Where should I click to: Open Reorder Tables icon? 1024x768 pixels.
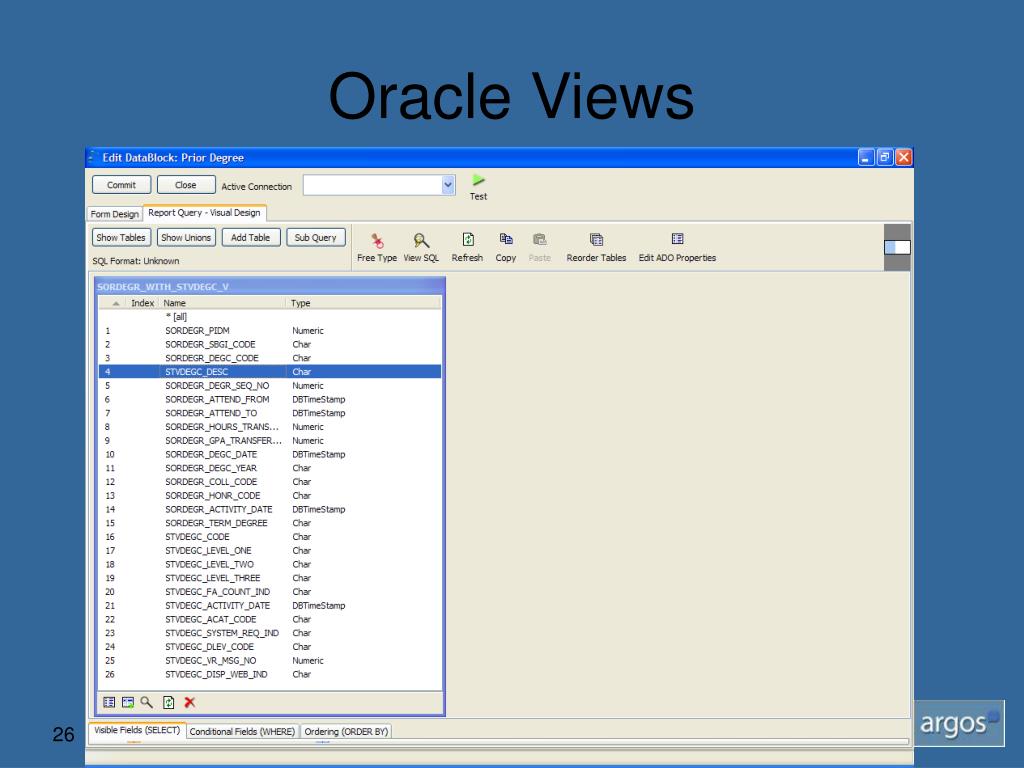click(596, 240)
